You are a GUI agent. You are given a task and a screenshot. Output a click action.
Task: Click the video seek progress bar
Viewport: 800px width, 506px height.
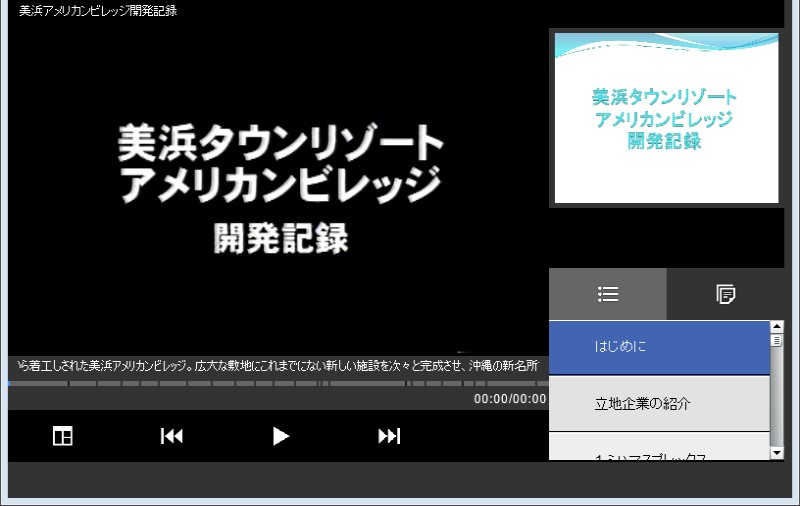279,383
